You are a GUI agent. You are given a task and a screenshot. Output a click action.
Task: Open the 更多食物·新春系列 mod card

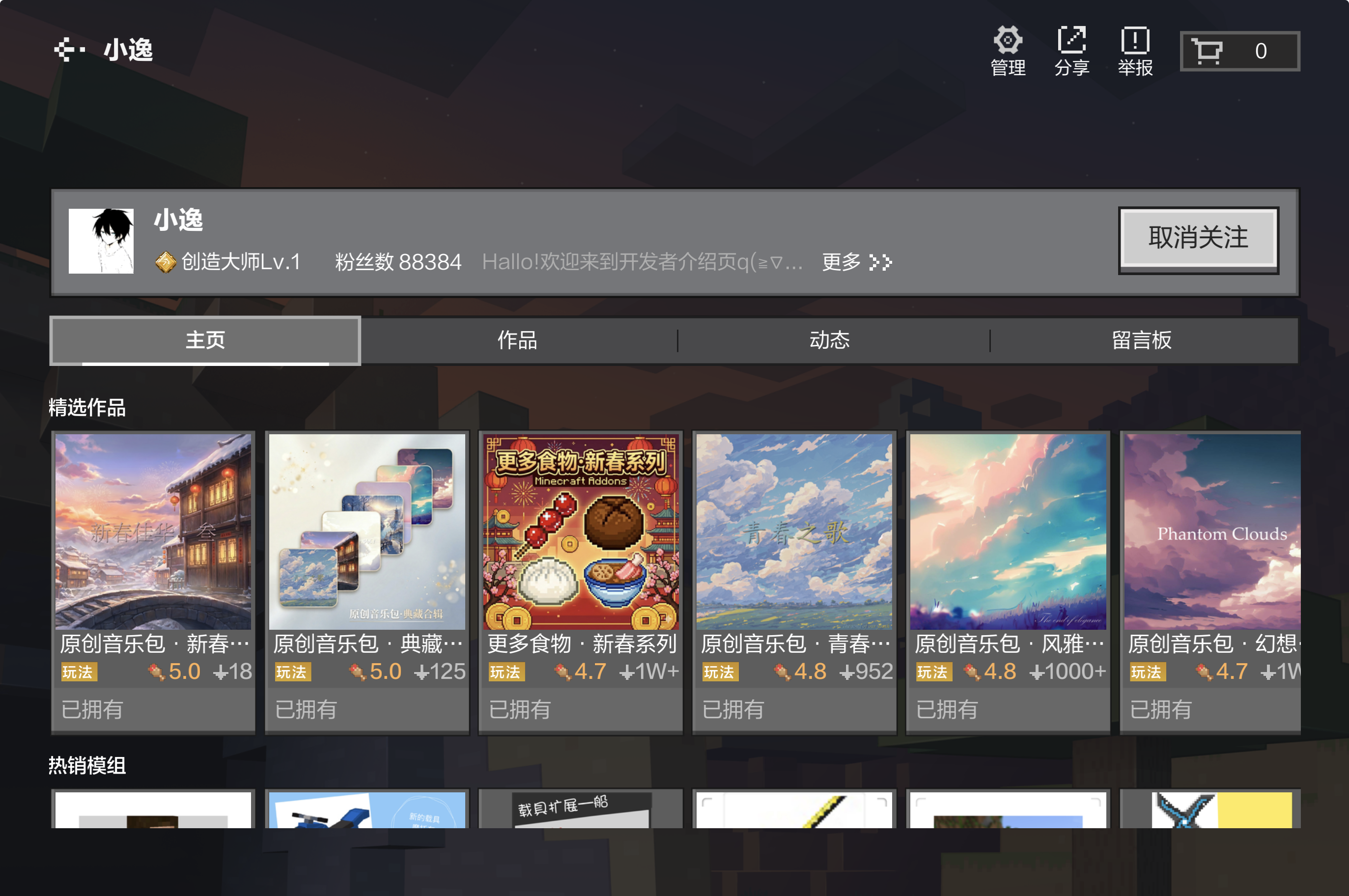(x=581, y=532)
